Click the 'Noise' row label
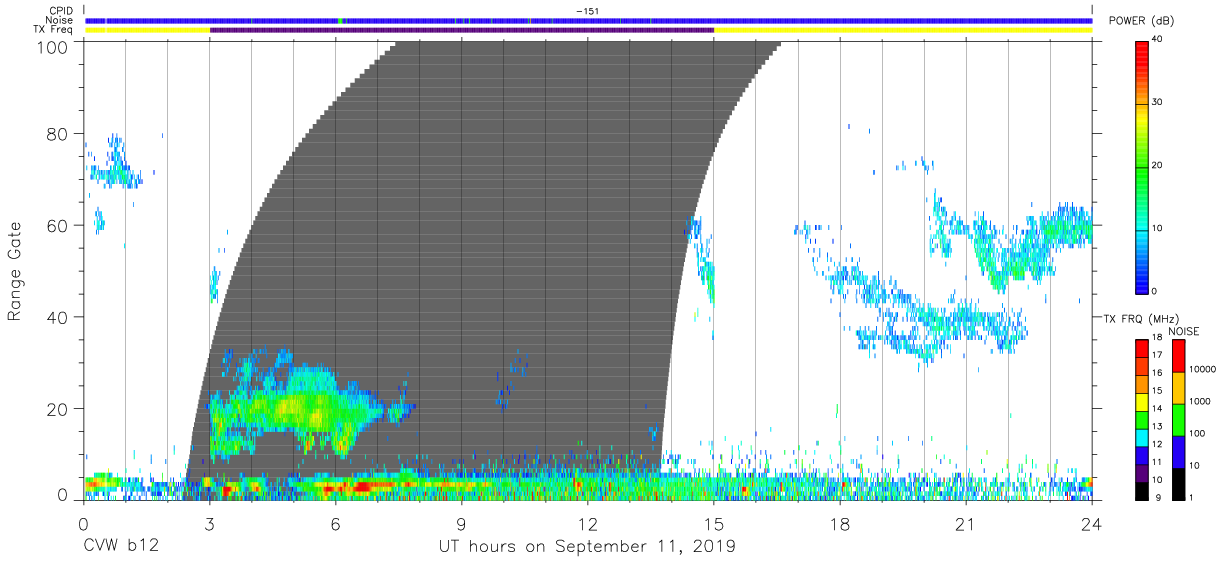Viewport: 1228px width, 567px height. pos(60,20)
